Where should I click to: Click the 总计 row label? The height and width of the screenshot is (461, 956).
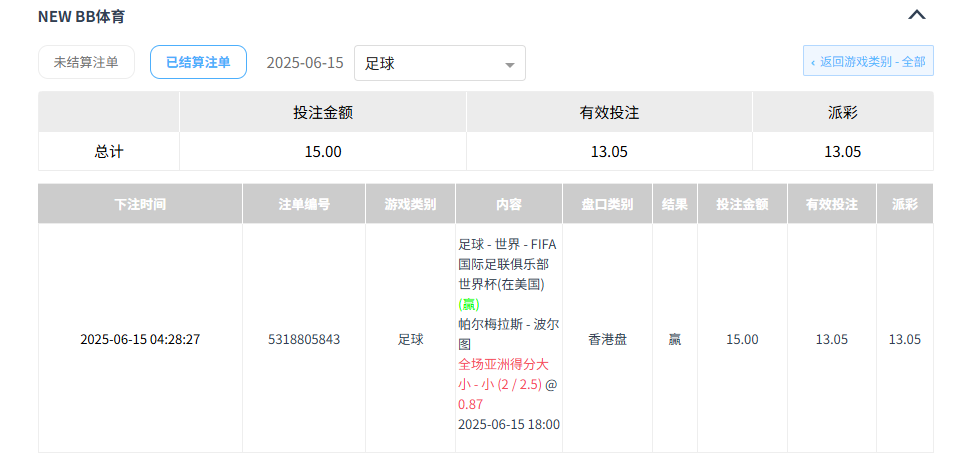[x=109, y=152]
